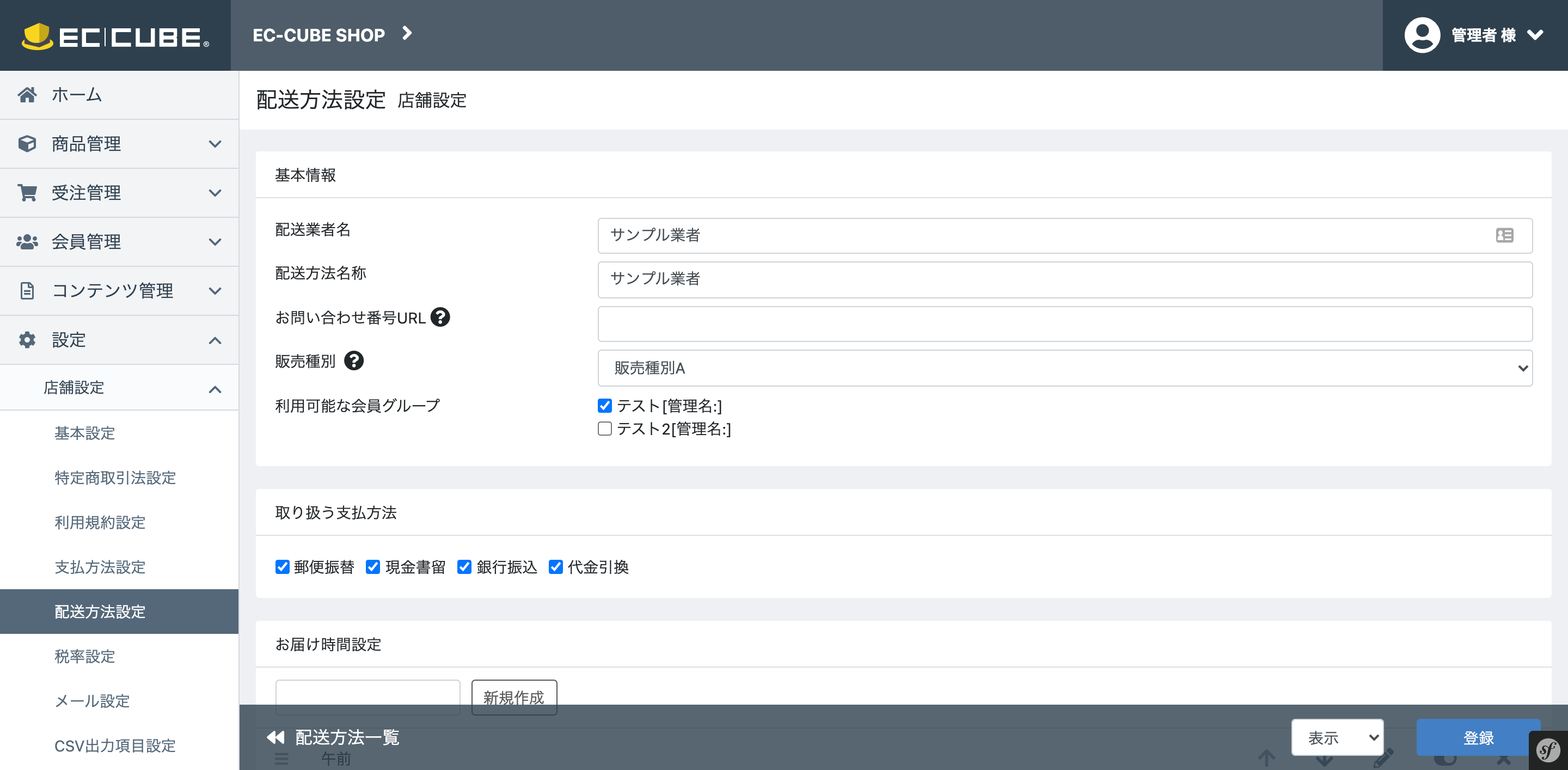The width and height of the screenshot is (1568, 770).
Task: Click the 基本情報 section heading
Action: [x=305, y=175]
